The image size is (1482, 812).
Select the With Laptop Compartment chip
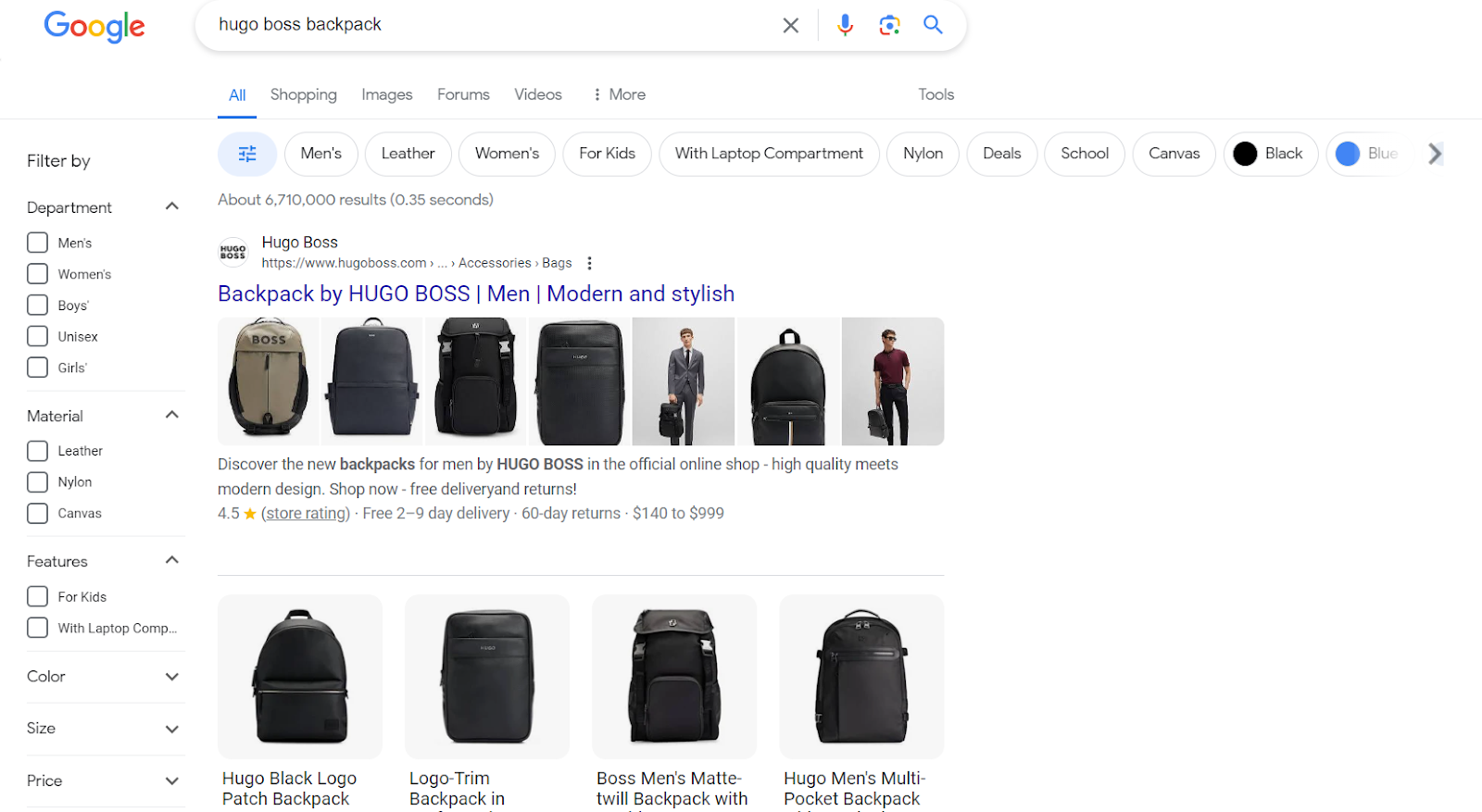769,154
